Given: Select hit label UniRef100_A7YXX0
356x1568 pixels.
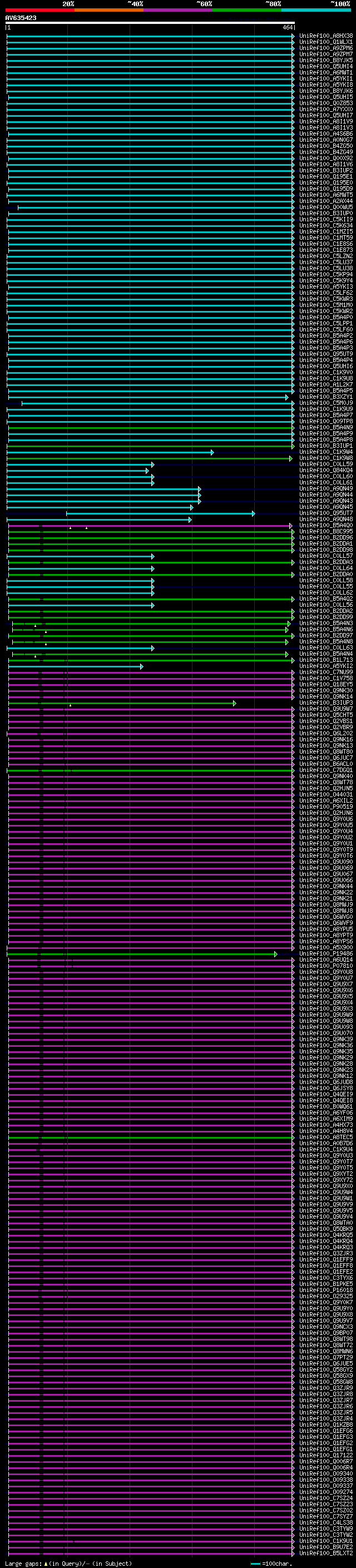Looking at the screenshot, I should [x=326, y=110].
